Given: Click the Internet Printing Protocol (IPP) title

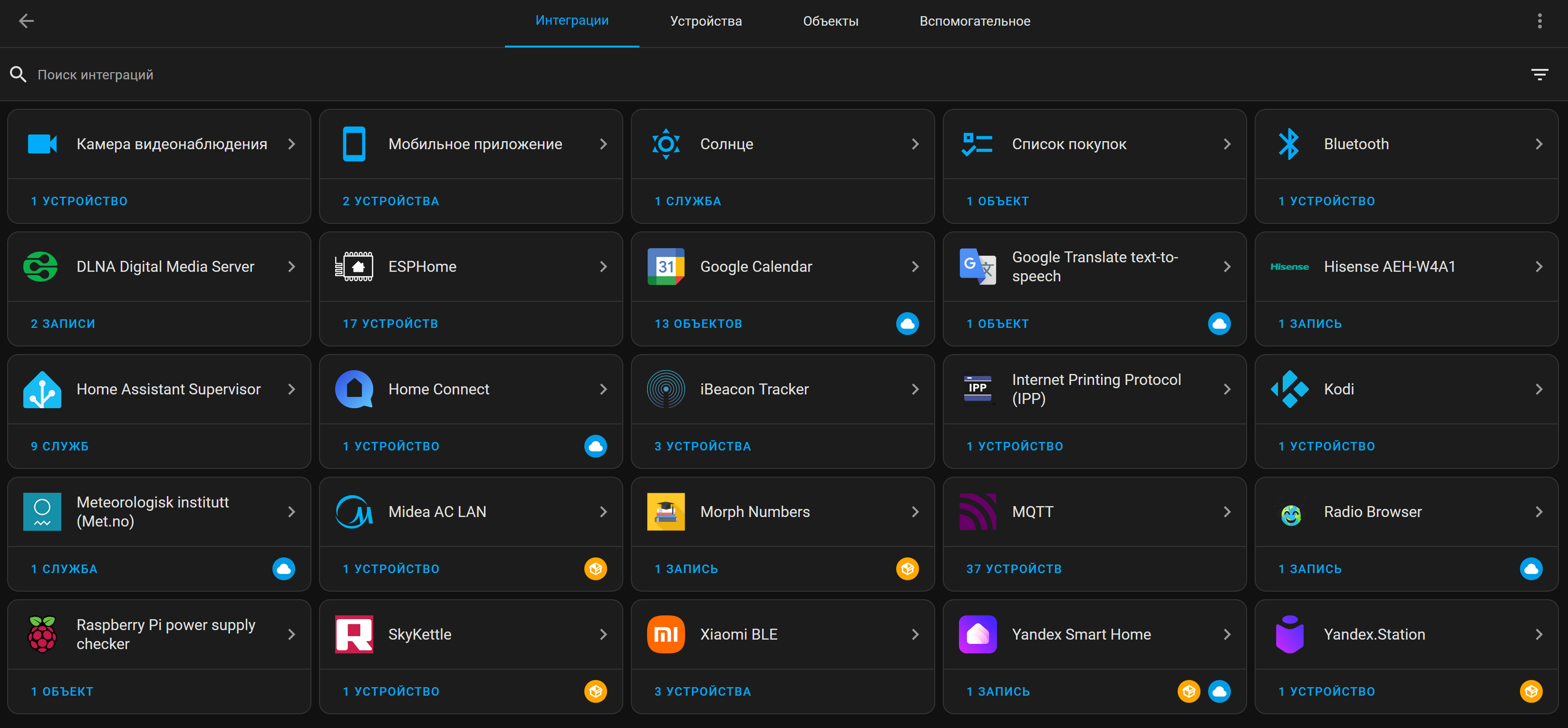Looking at the screenshot, I should pos(1096,389).
